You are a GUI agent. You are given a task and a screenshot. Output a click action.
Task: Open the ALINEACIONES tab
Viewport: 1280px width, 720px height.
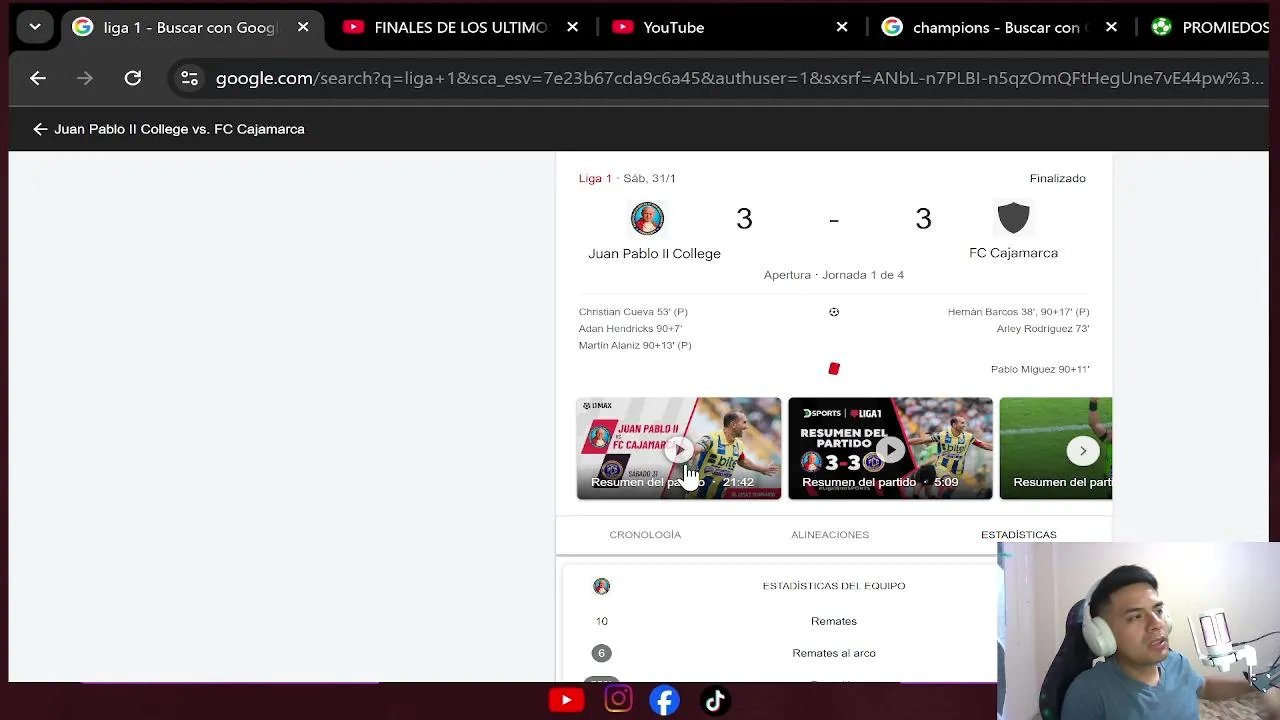830,534
